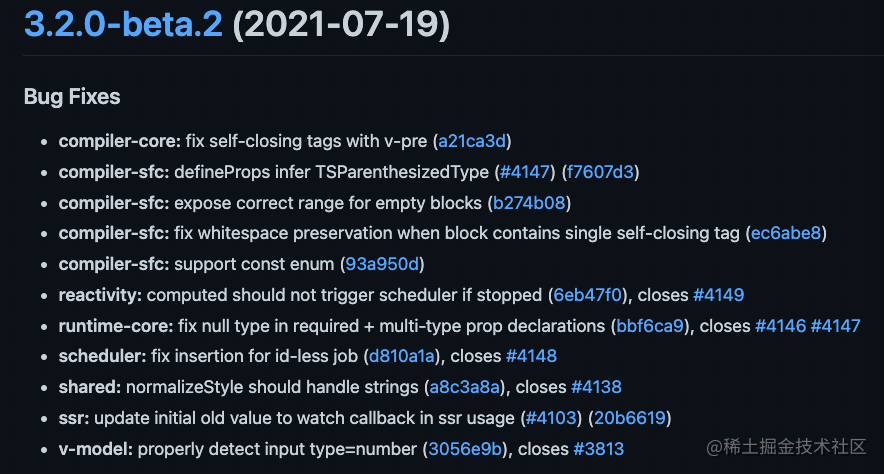Open commit d810a1a for scheduler fix

coord(401,356)
